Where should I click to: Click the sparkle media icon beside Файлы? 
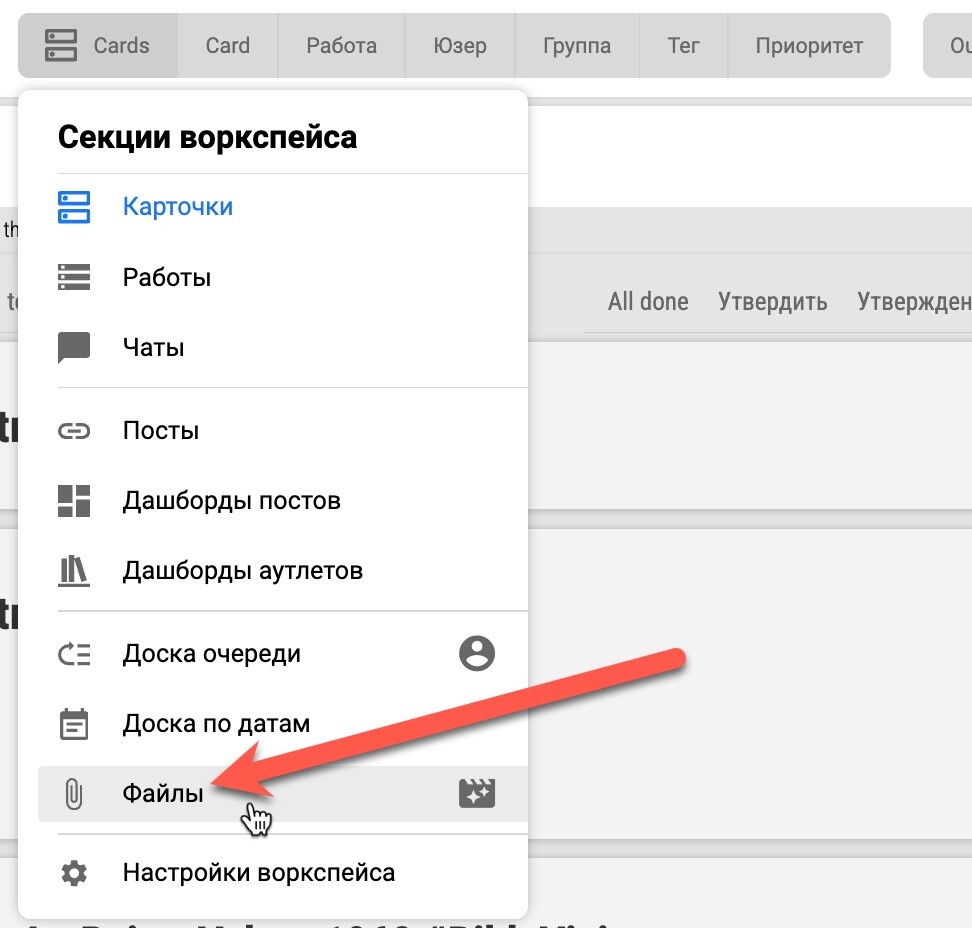(477, 794)
